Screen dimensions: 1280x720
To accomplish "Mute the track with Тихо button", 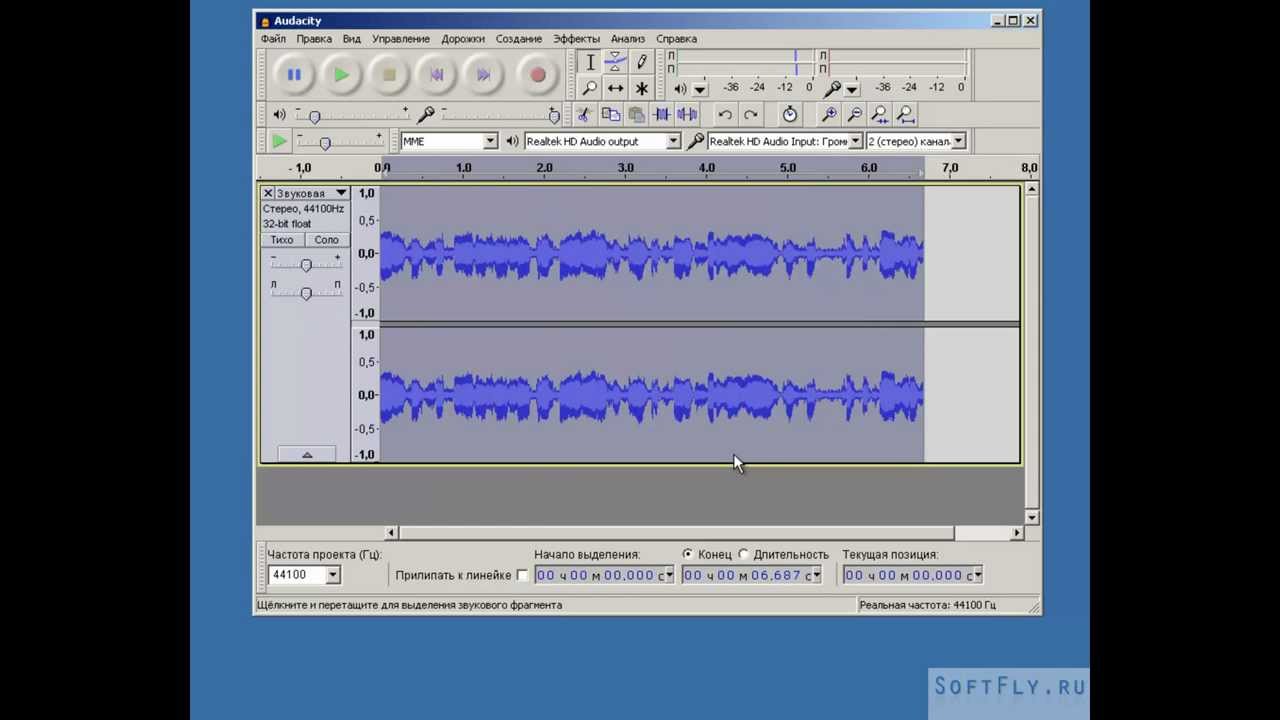I will click(x=282, y=240).
